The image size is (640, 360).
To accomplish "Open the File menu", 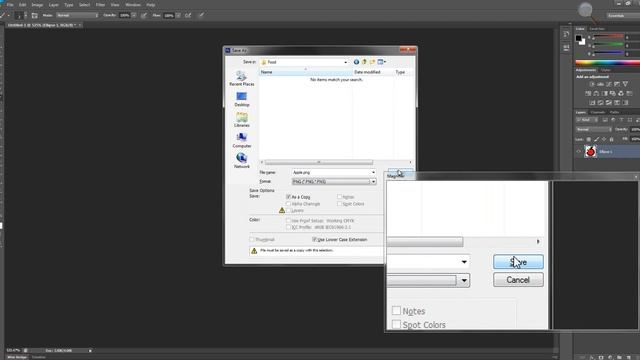I will (x=10, y=5).
